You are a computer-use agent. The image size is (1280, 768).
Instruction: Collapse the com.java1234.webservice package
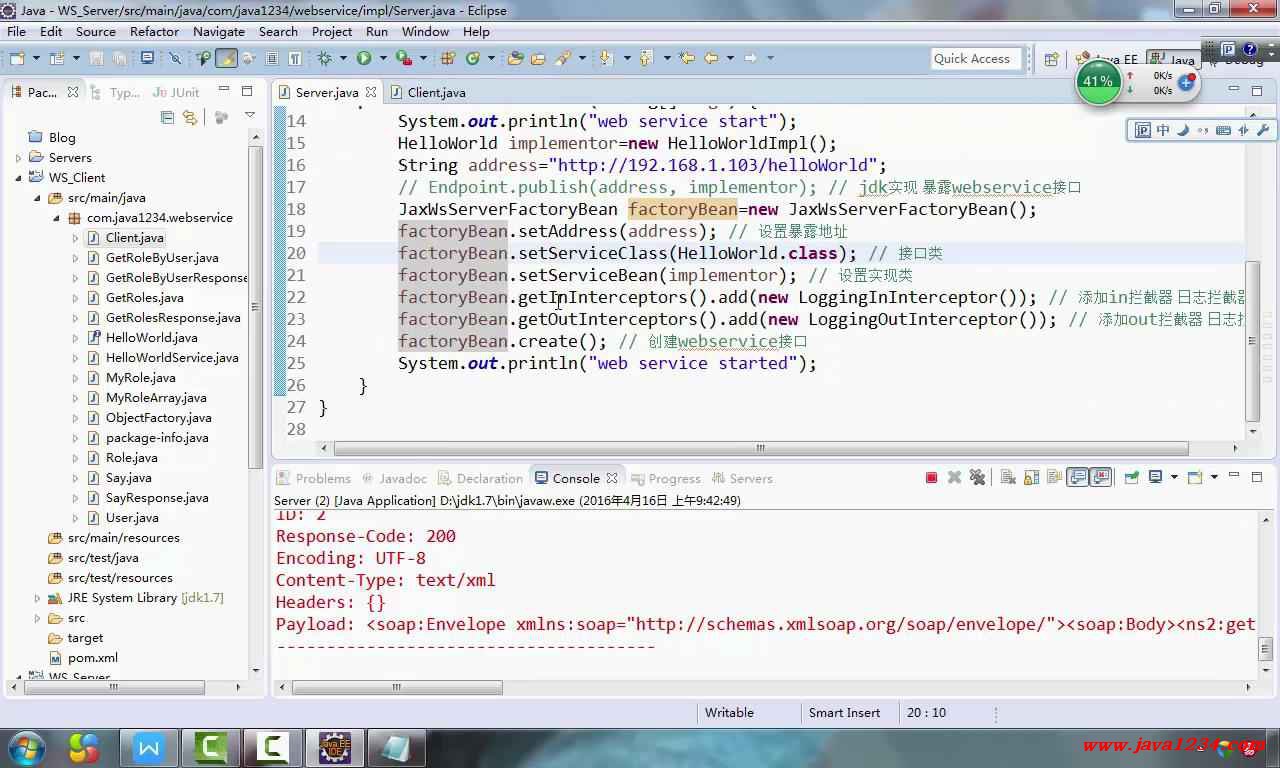tap(57, 217)
